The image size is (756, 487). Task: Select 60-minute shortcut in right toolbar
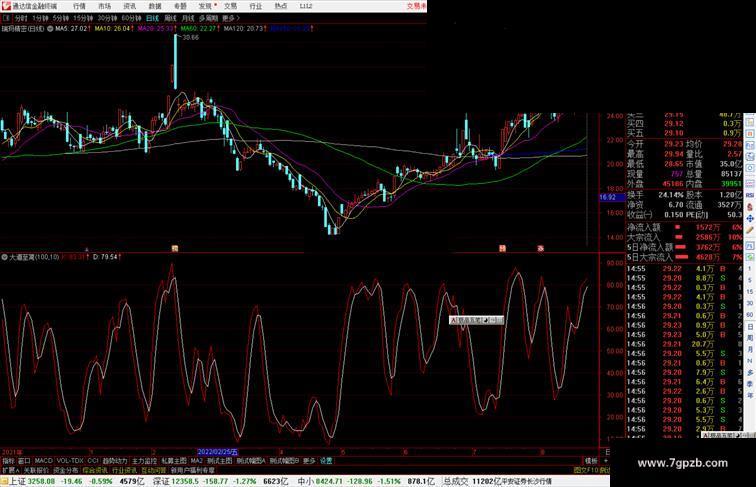tap(750, 314)
